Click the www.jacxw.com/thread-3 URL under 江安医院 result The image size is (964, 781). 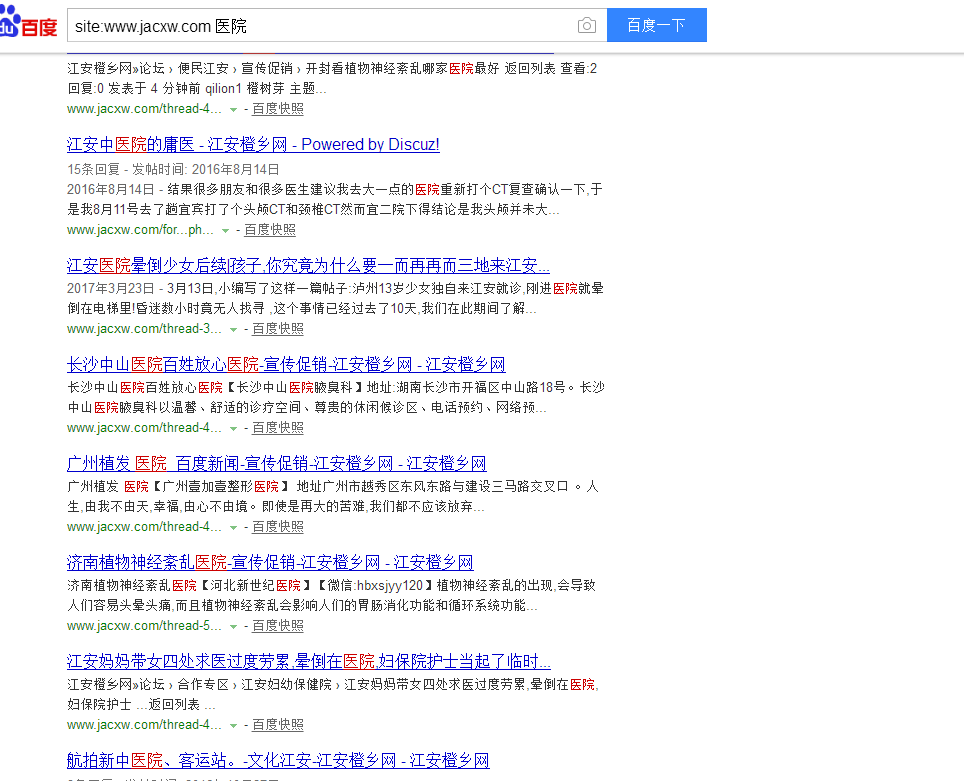tap(143, 328)
